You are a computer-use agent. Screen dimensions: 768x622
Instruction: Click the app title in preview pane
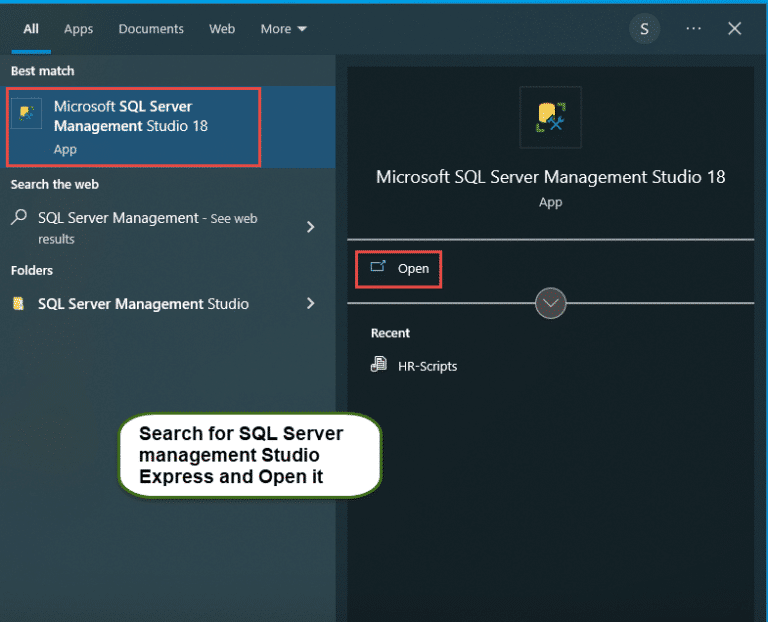click(551, 177)
